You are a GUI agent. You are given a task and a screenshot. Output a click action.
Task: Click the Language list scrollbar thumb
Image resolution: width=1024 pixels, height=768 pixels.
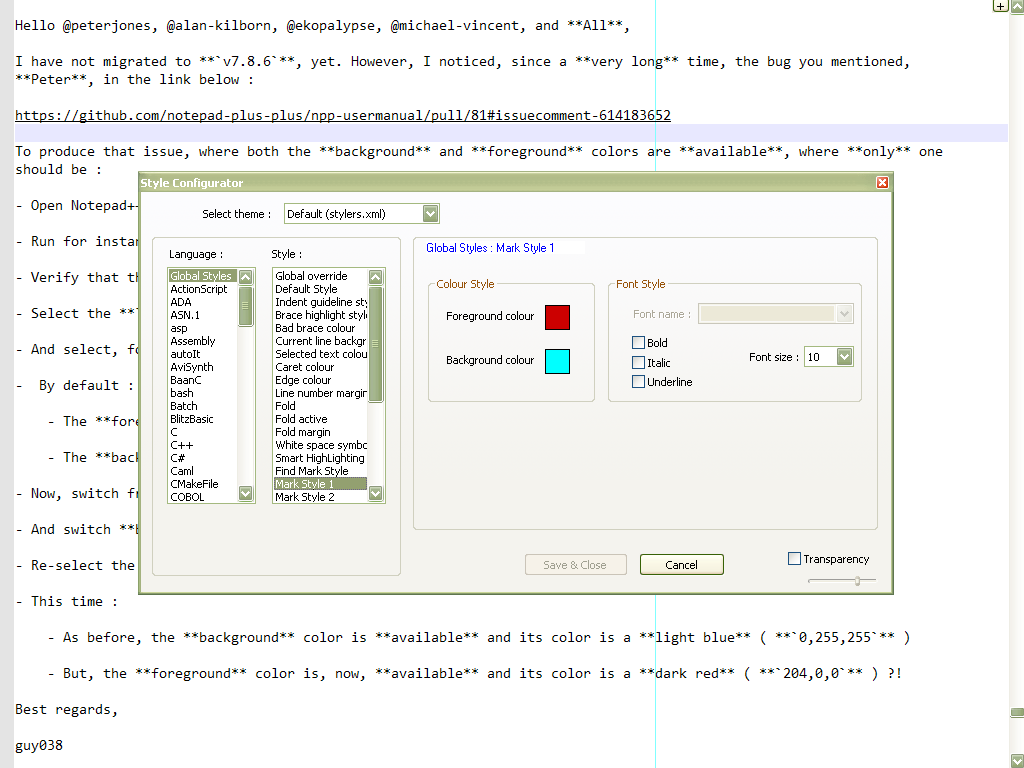tap(246, 306)
